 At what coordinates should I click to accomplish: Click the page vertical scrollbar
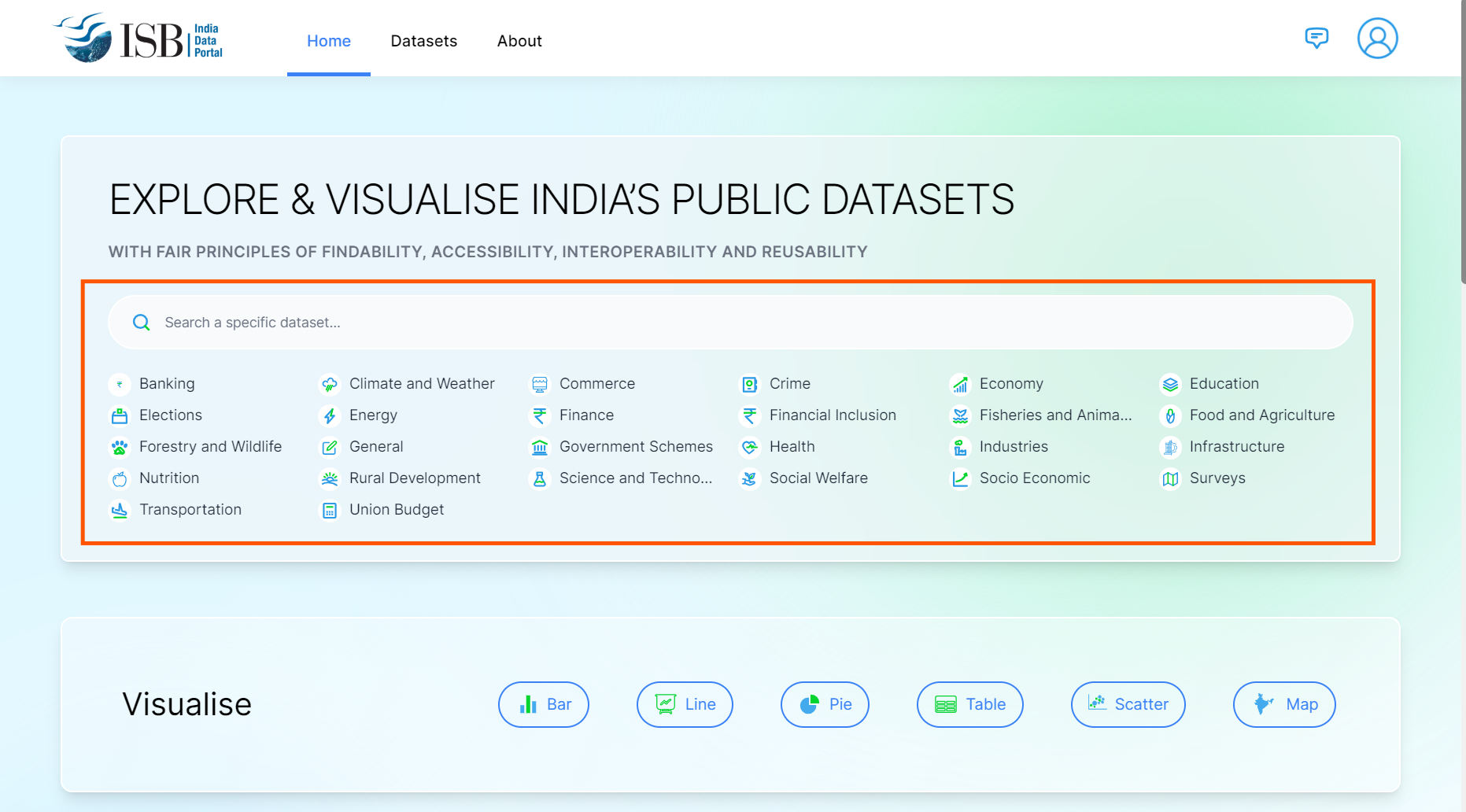coord(1463,142)
